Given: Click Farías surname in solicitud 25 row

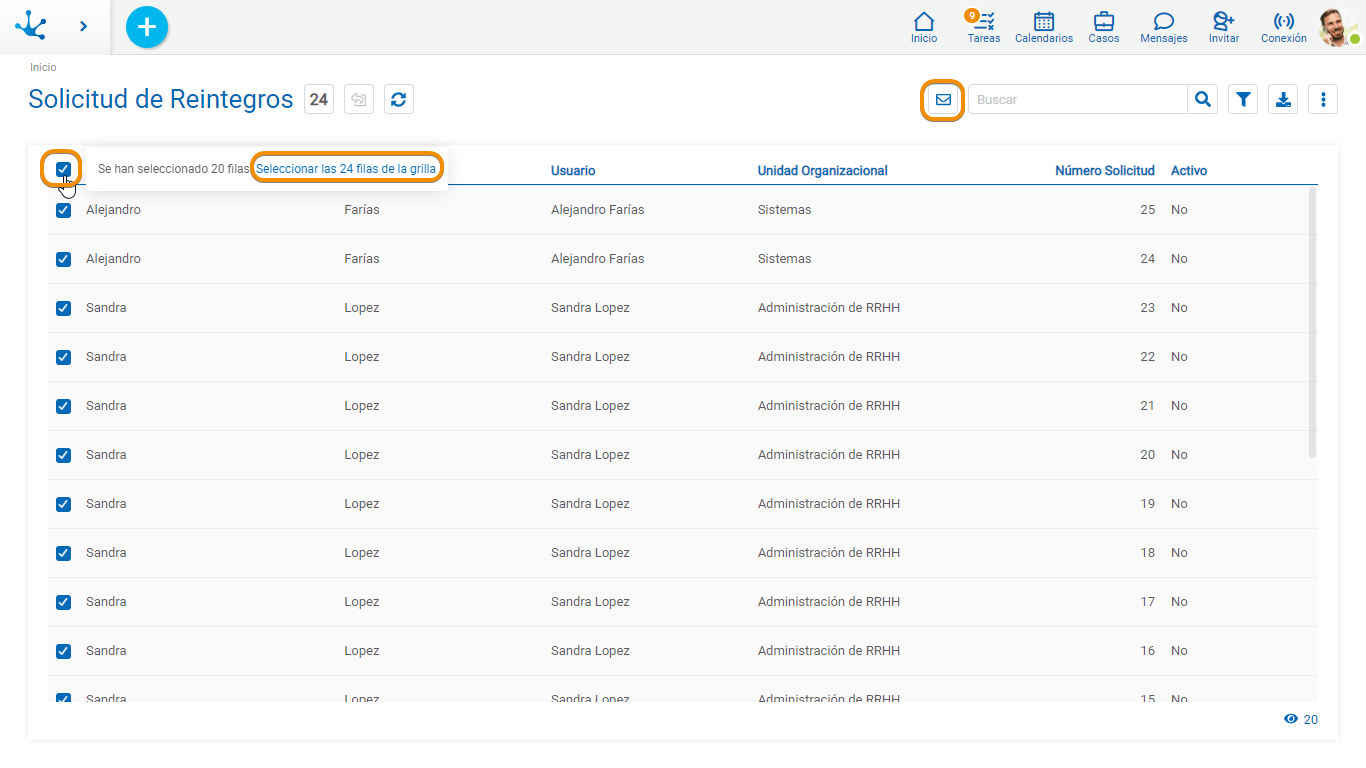Looking at the screenshot, I should (x=362, y=210).
